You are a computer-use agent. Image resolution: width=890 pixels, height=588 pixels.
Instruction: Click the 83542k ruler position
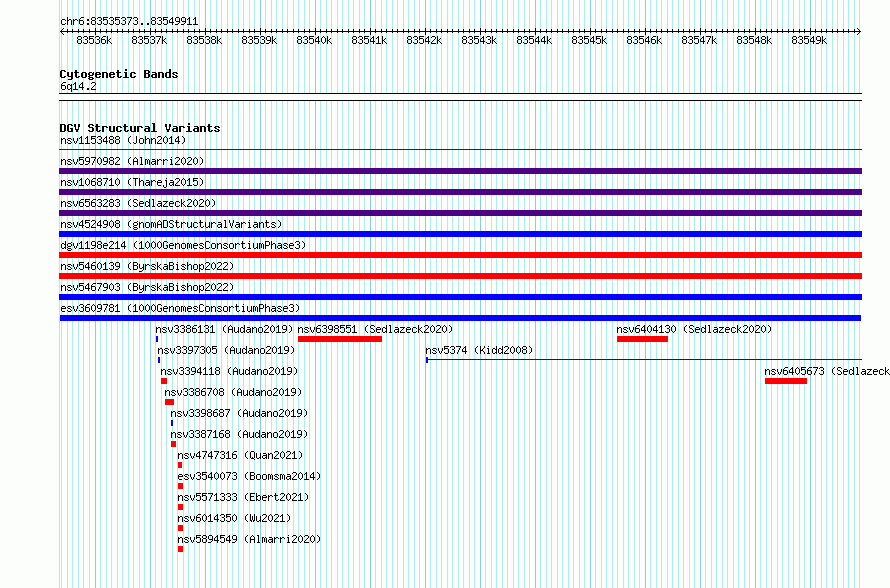point(424,40)
